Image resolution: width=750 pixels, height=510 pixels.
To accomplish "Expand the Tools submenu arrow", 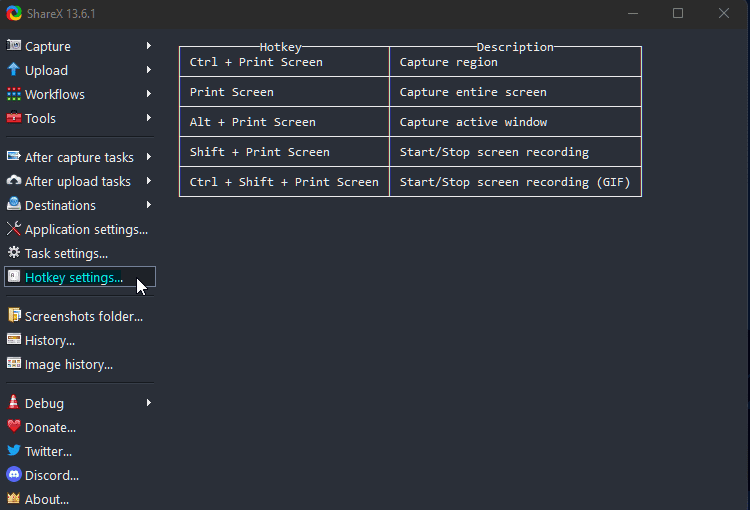I will point(149,118).
